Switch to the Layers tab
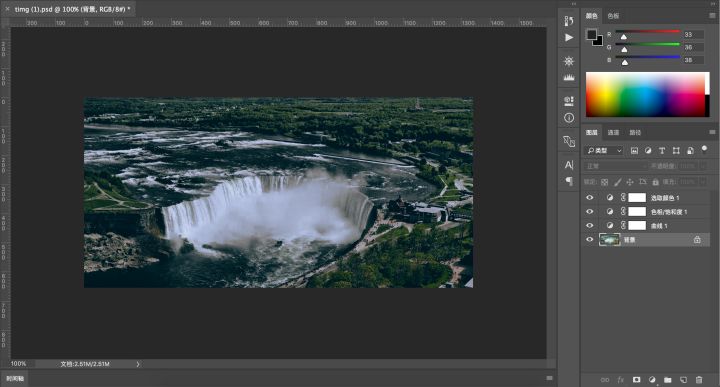720x387 pixels. coord(591,133)
